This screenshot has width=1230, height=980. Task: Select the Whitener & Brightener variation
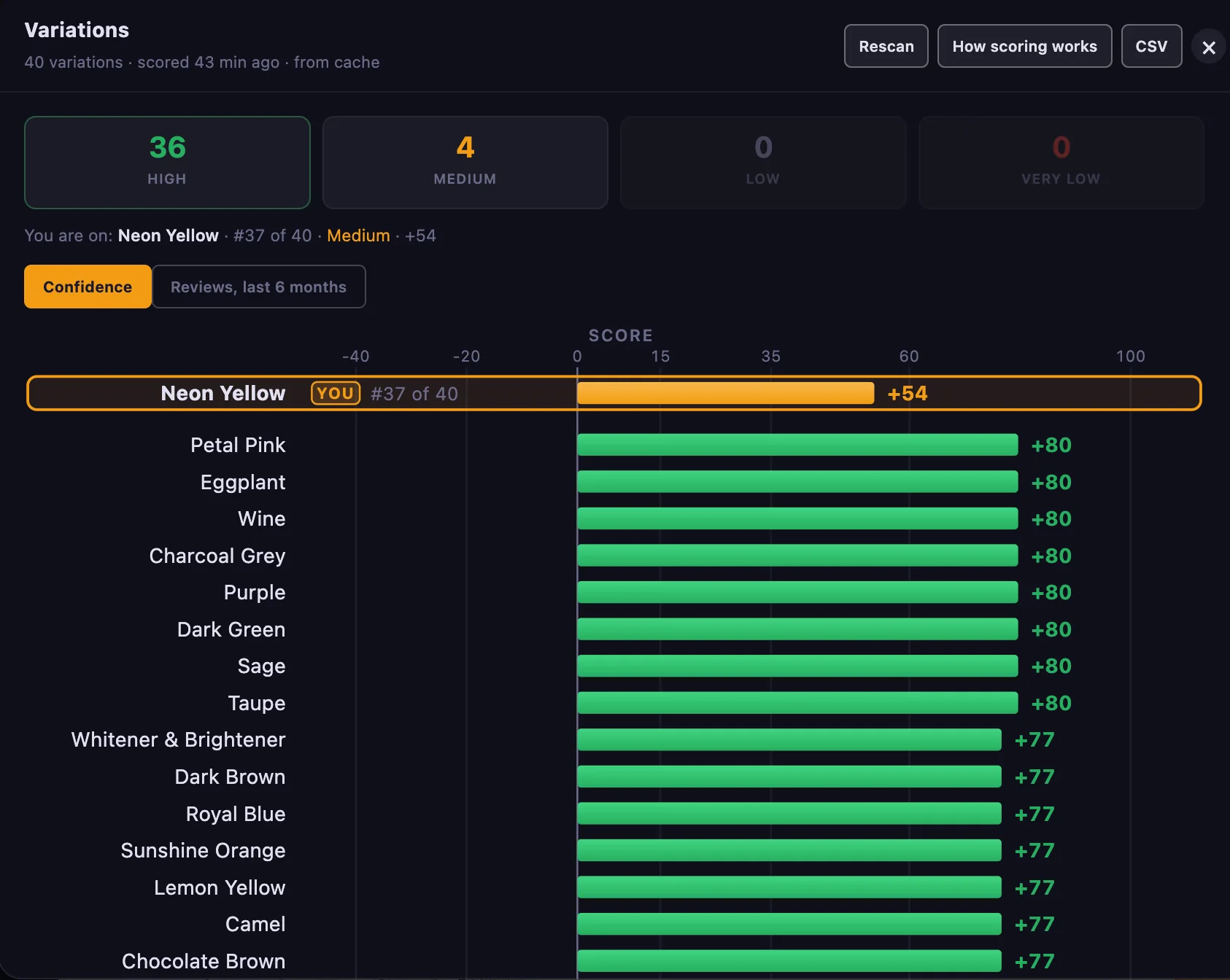[179, 739]
